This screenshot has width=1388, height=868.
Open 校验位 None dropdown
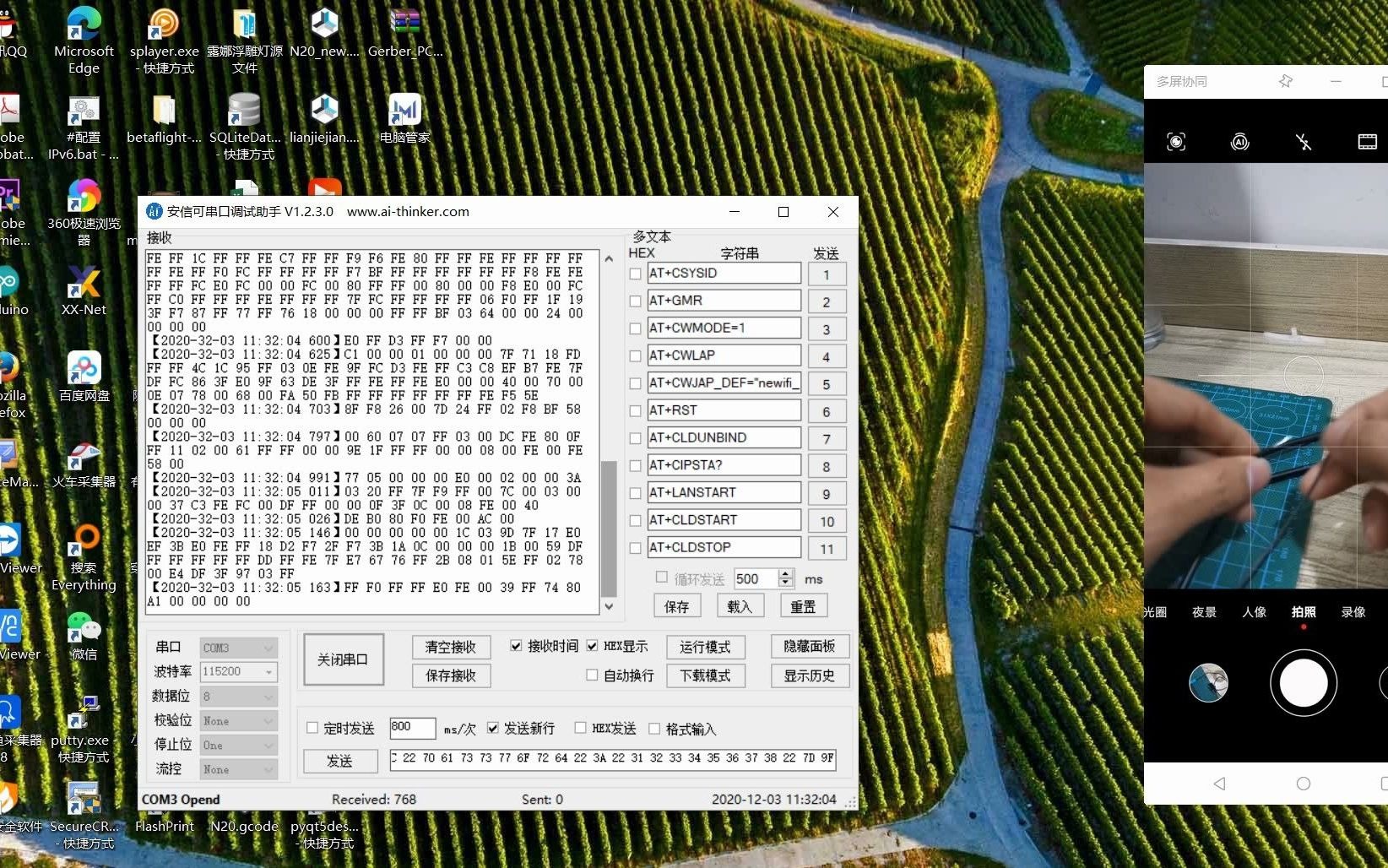coord(239,721)
